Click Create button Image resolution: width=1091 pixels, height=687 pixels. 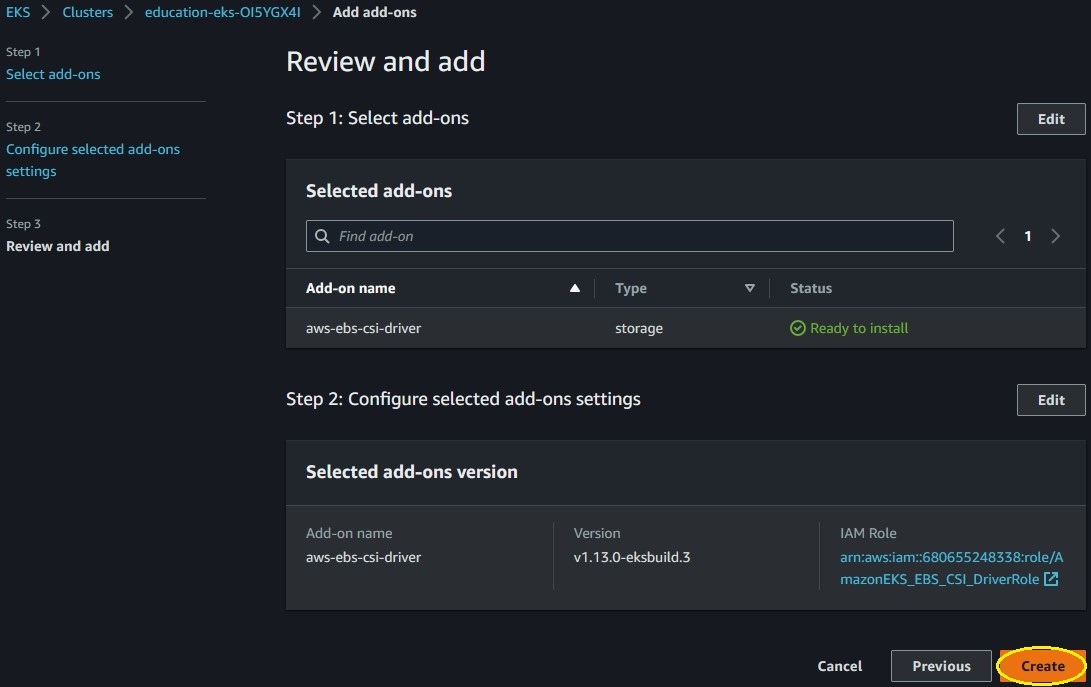1042,666
